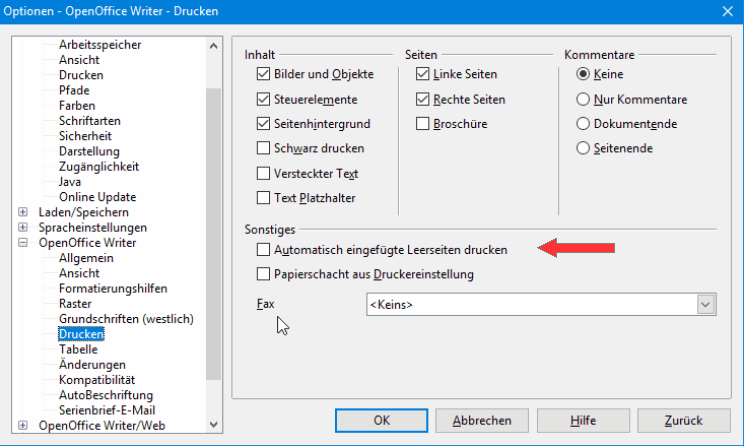Screen dimensions: 744x447
Task: Select Arbeitsspeicher in tree
Action: [100, 45]
